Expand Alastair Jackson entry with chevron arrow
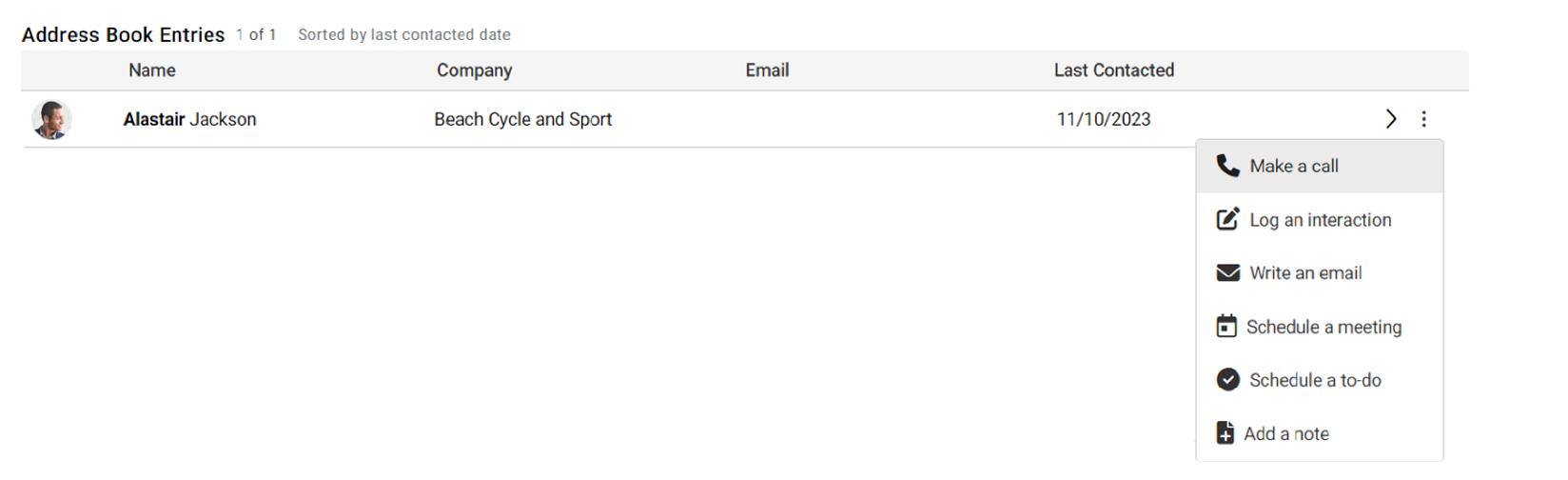1568x480 pixels. [x=1391, y=119]
